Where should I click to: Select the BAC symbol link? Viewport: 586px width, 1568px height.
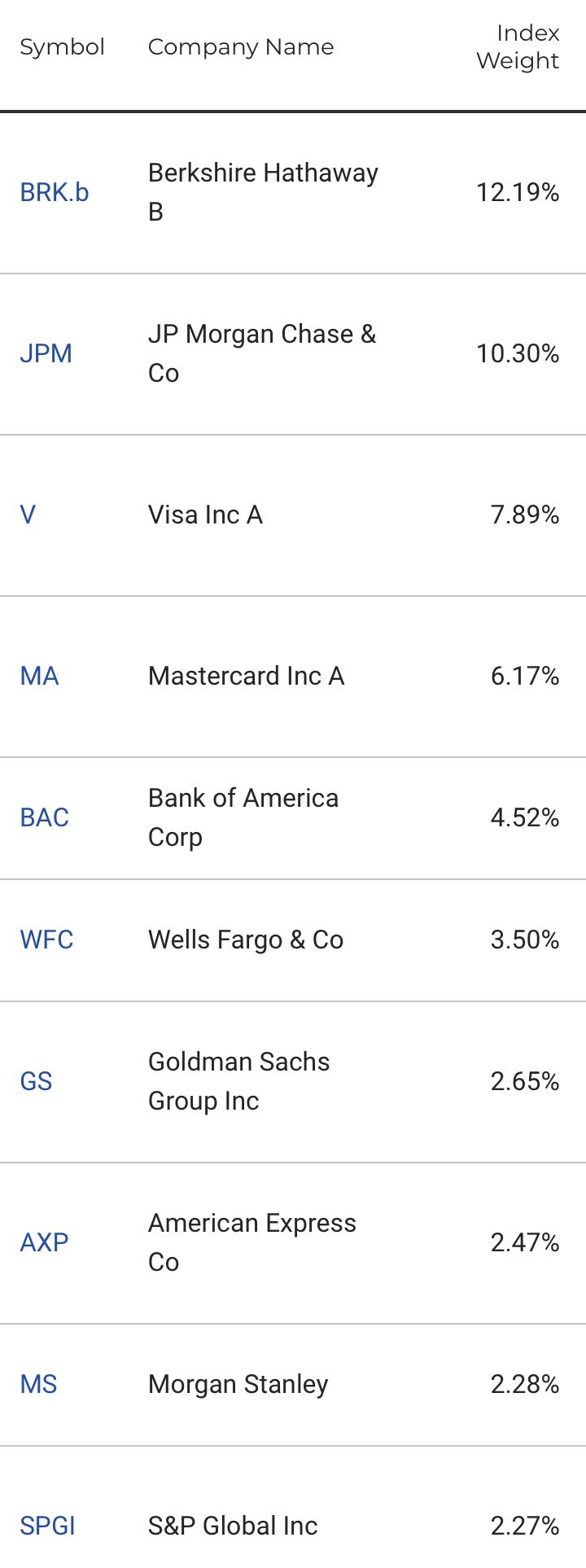pos(45,818)
